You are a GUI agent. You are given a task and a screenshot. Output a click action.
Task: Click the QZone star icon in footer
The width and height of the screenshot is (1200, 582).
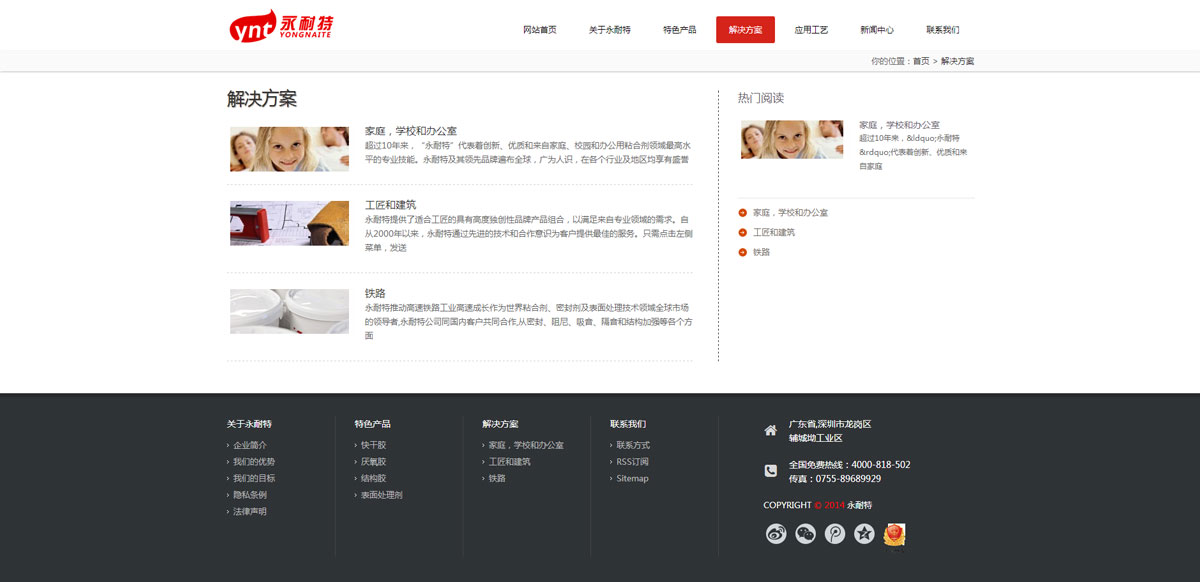(x=864, y=534)
